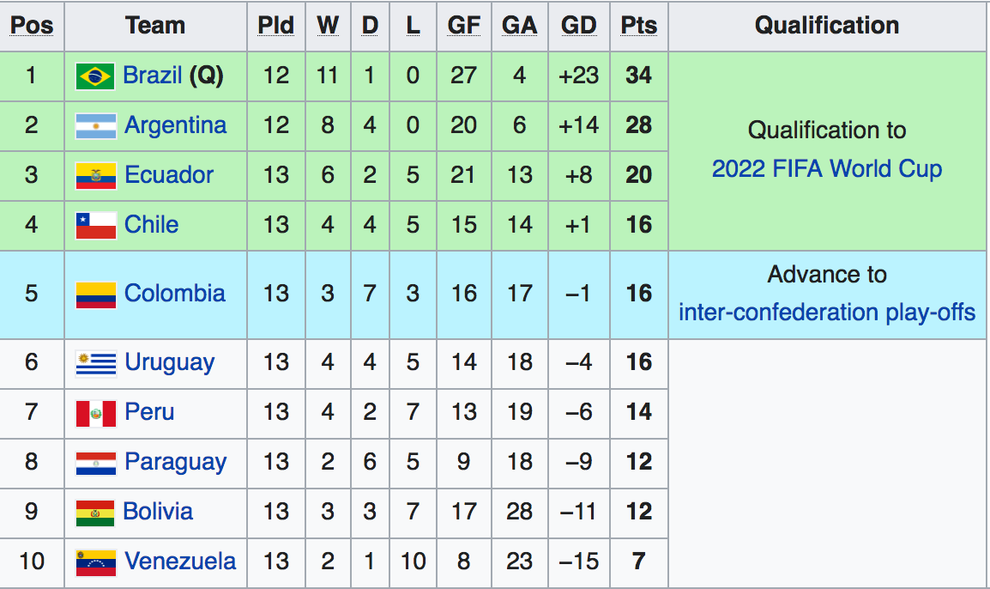Viewport: 990px width, 589px height.
Task: Click the Chile flag icon
Action: click(95, 225)
